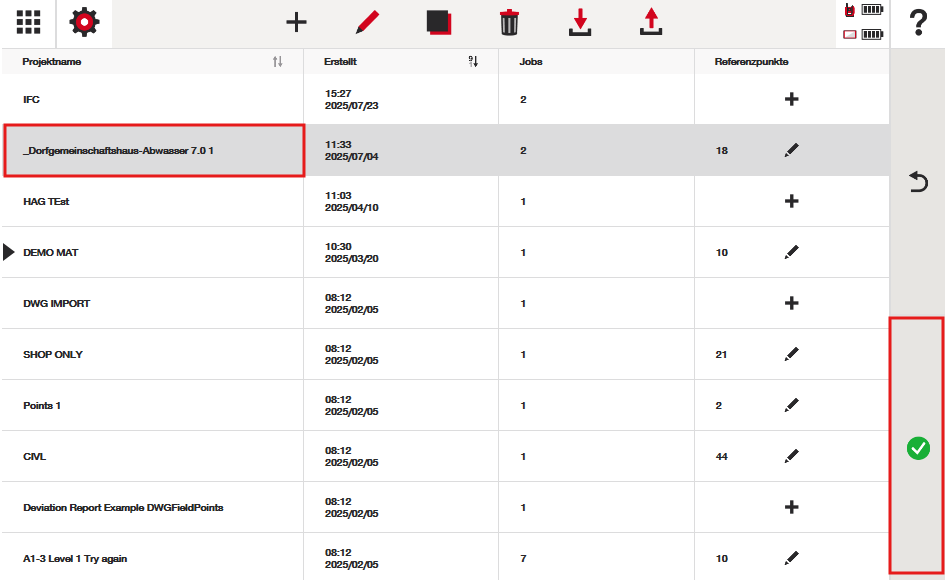Open help with the question mark
The width and height of the screenshot is (945, 580).
click(x=918, y=24)
